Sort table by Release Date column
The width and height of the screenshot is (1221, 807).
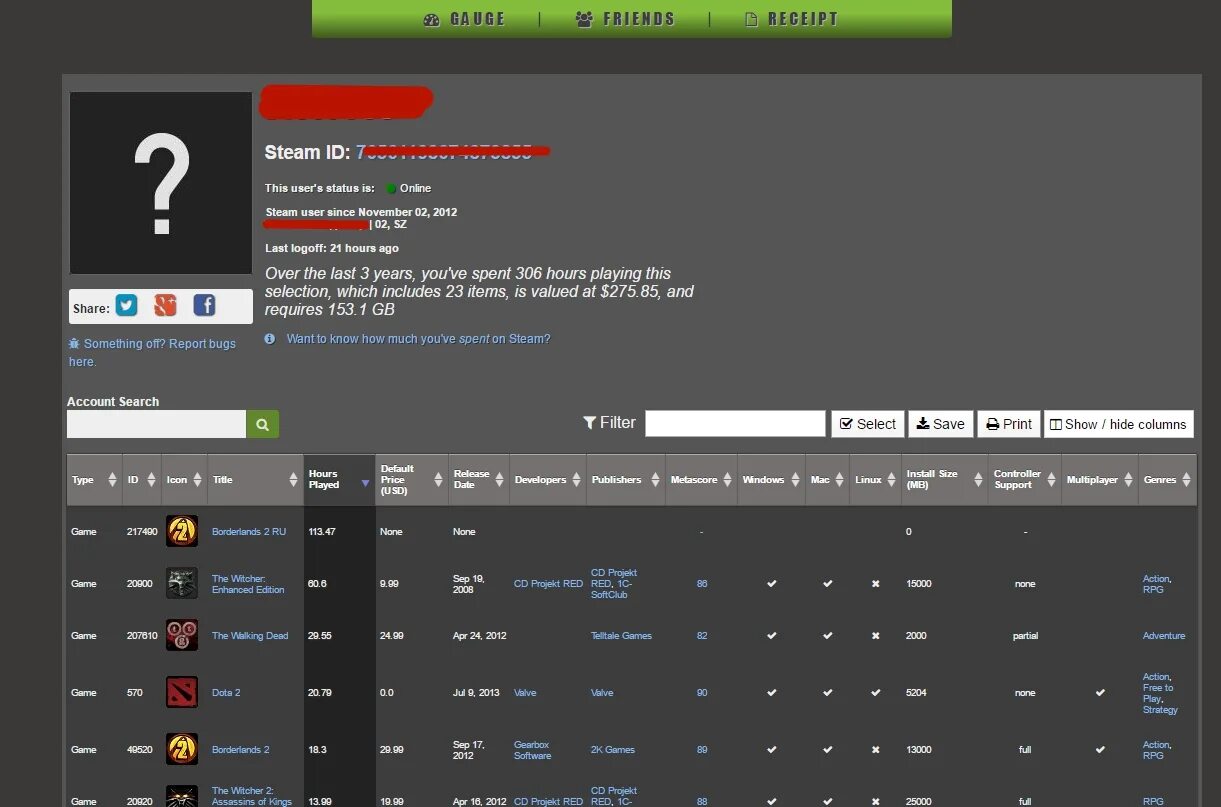[x=478, y=480]
